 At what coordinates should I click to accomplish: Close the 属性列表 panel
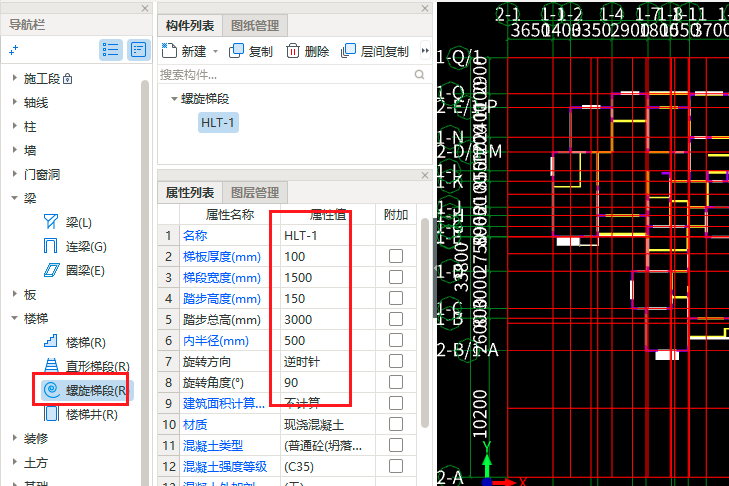coord(425,175)
